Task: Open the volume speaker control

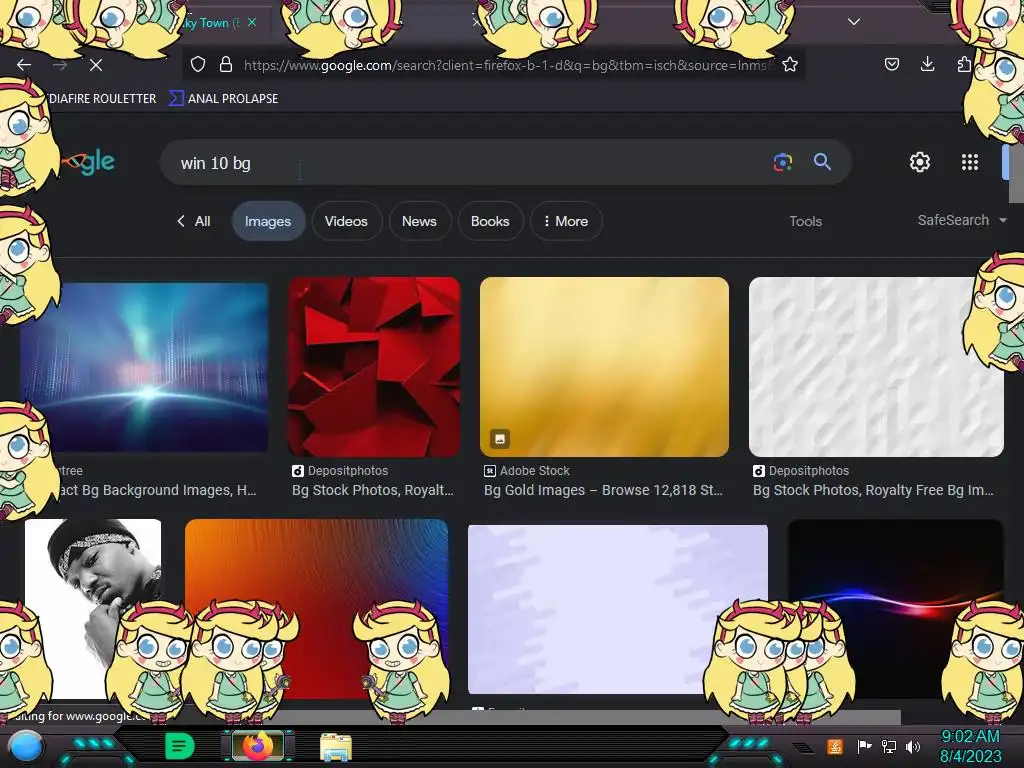Action: point(913,746)
